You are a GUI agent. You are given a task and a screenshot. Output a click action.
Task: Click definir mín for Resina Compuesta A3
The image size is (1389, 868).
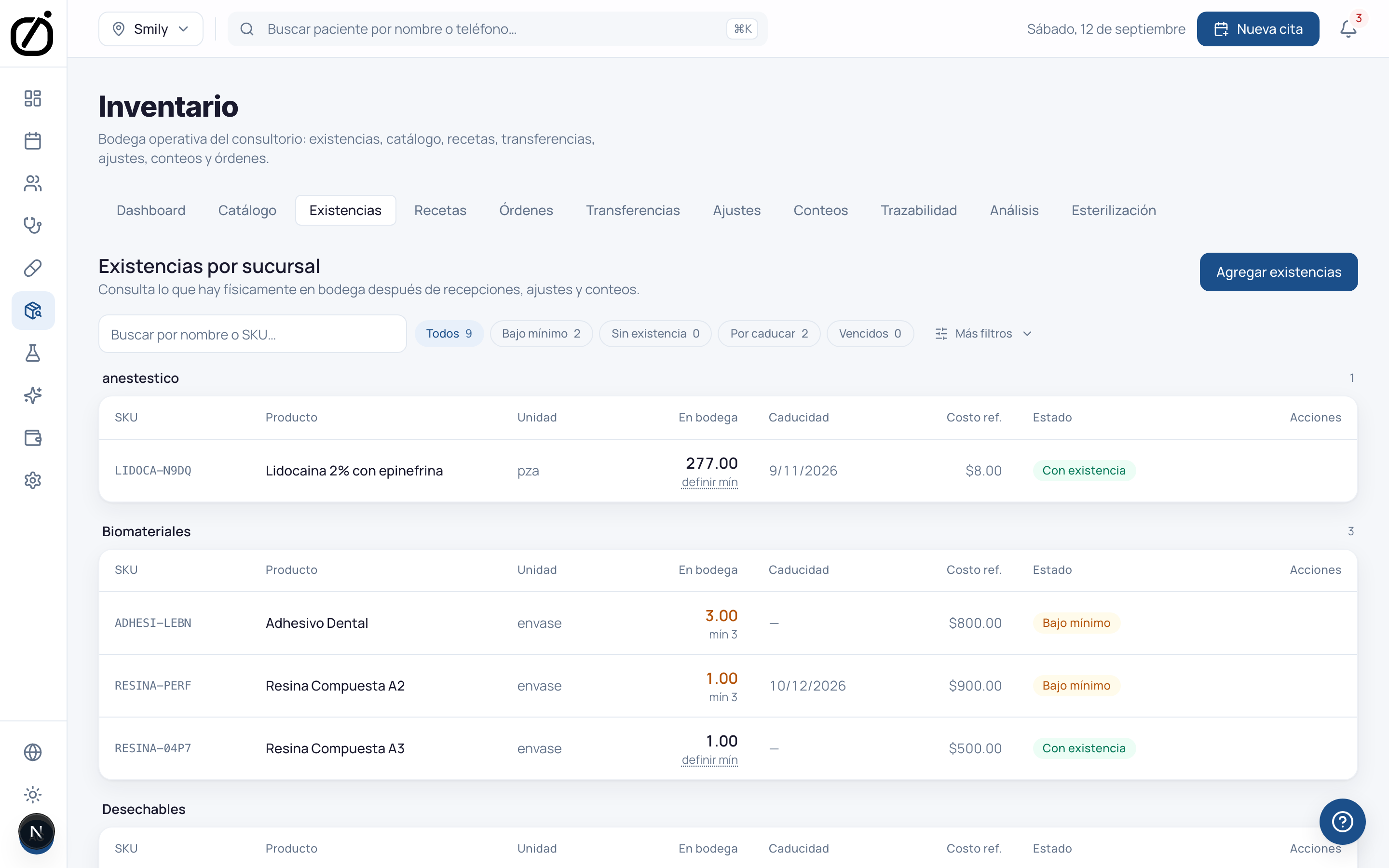click(x=709, y=760)
